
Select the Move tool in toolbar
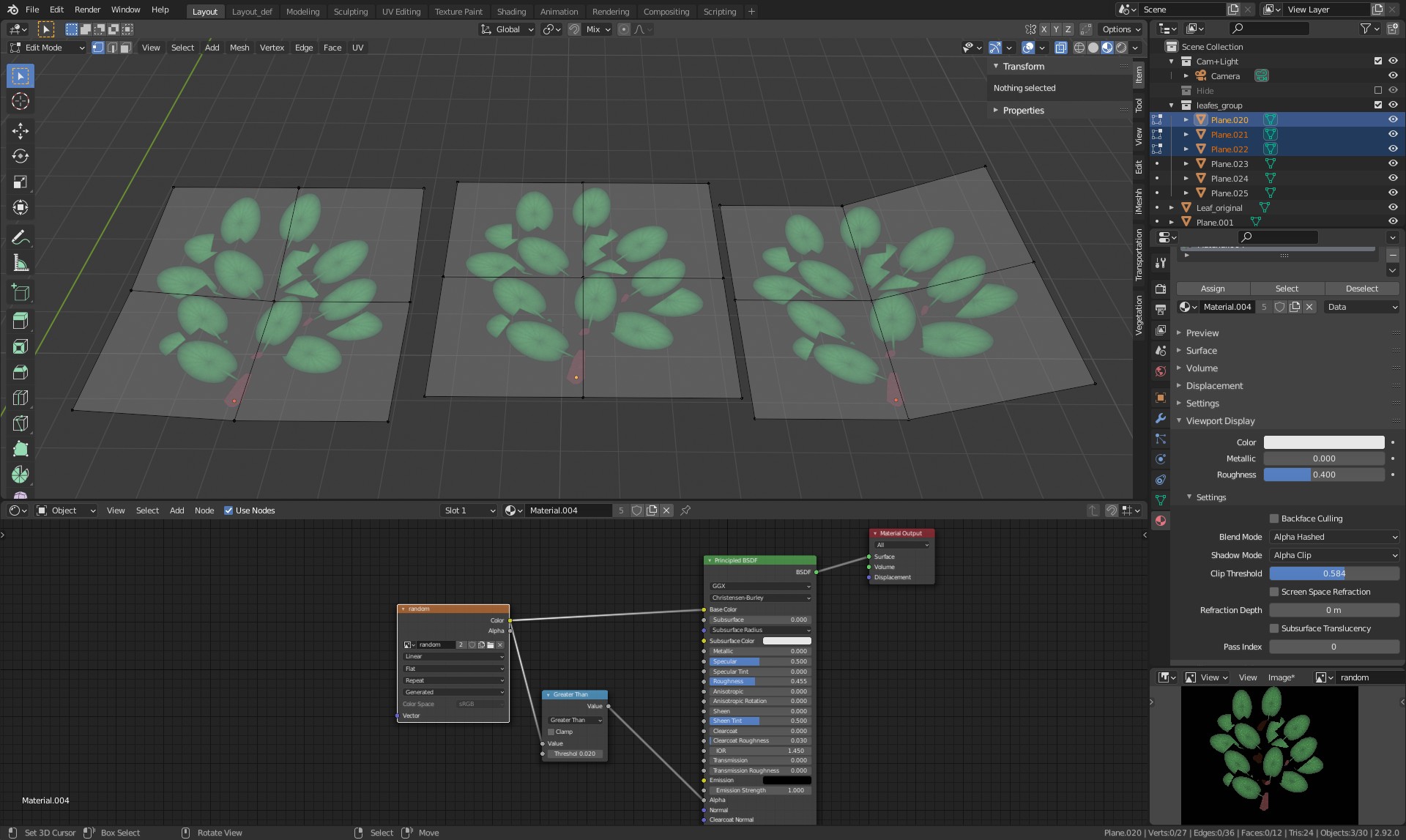(21, 131)
